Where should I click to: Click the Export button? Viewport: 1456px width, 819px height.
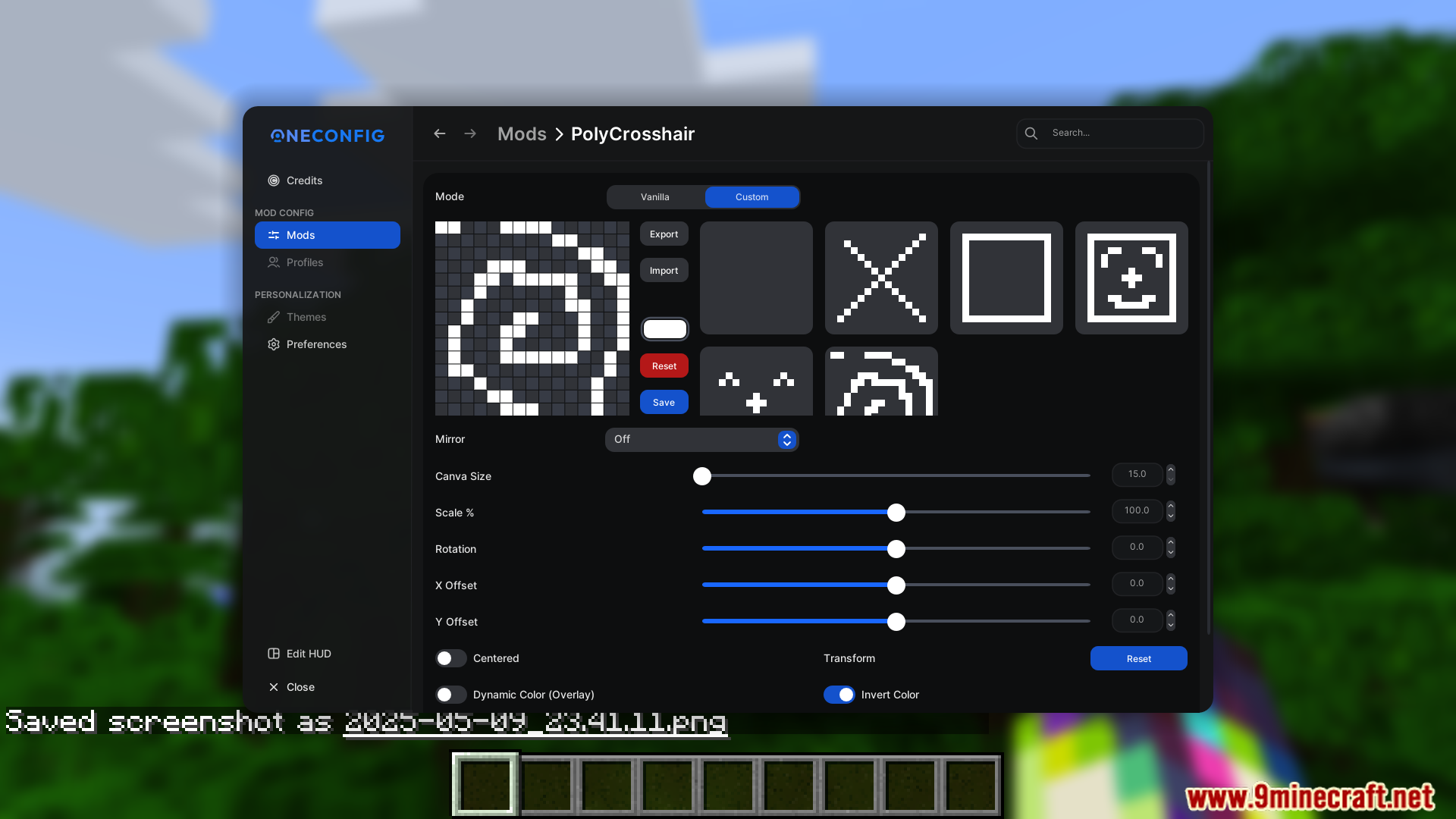point(664,234)
